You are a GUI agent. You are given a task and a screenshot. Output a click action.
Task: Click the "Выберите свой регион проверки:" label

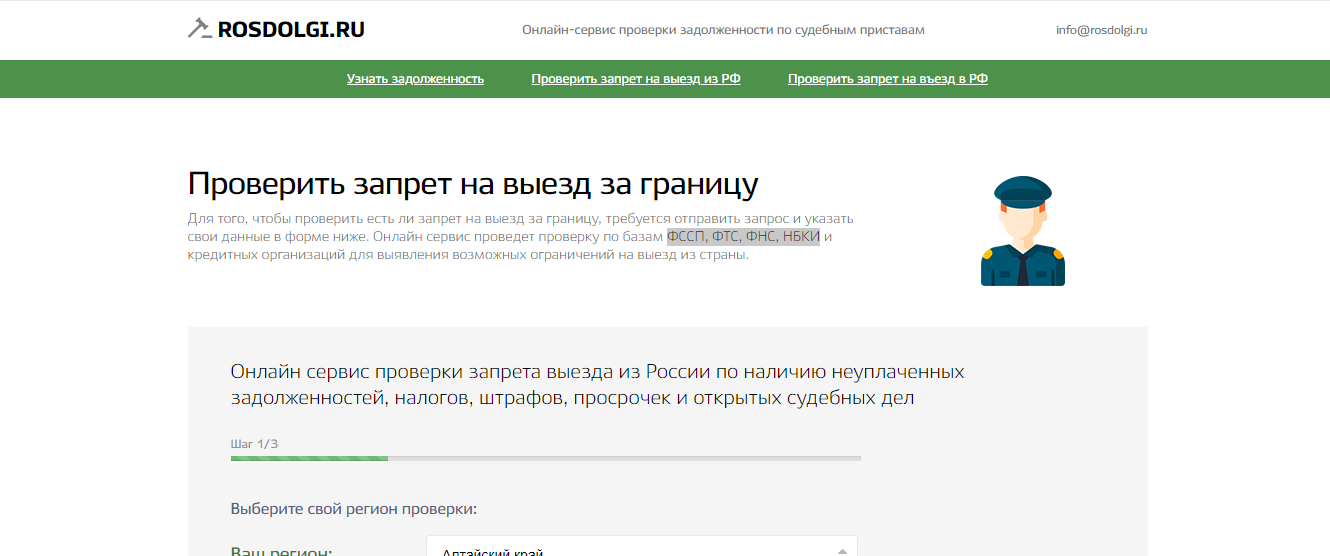[x=354, y=509]
